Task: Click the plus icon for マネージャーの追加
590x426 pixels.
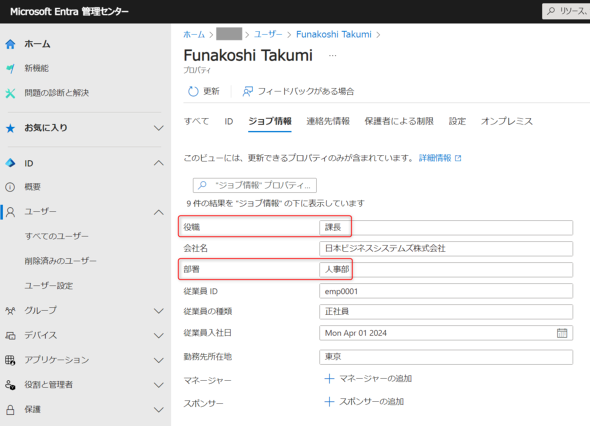Action: coord(329,379)
